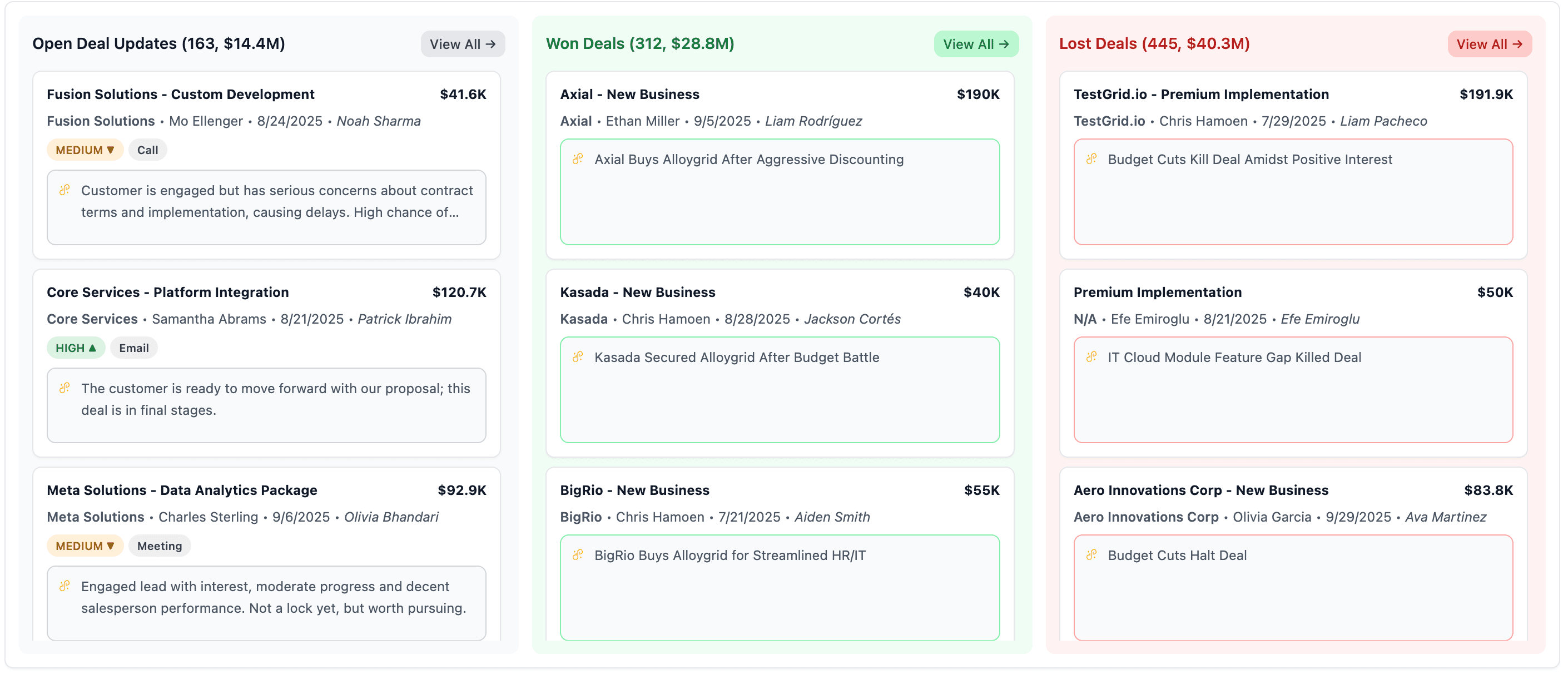The image size is (1568, 674).
Task: Click View All for Open Deal Updates
Action: pos(463,43)
